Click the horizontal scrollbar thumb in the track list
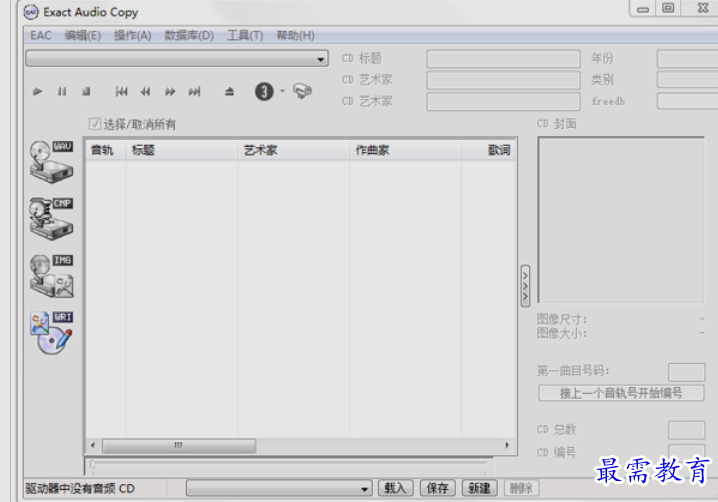The width and height of the screenshot is (718, 502). coord(179,446)
